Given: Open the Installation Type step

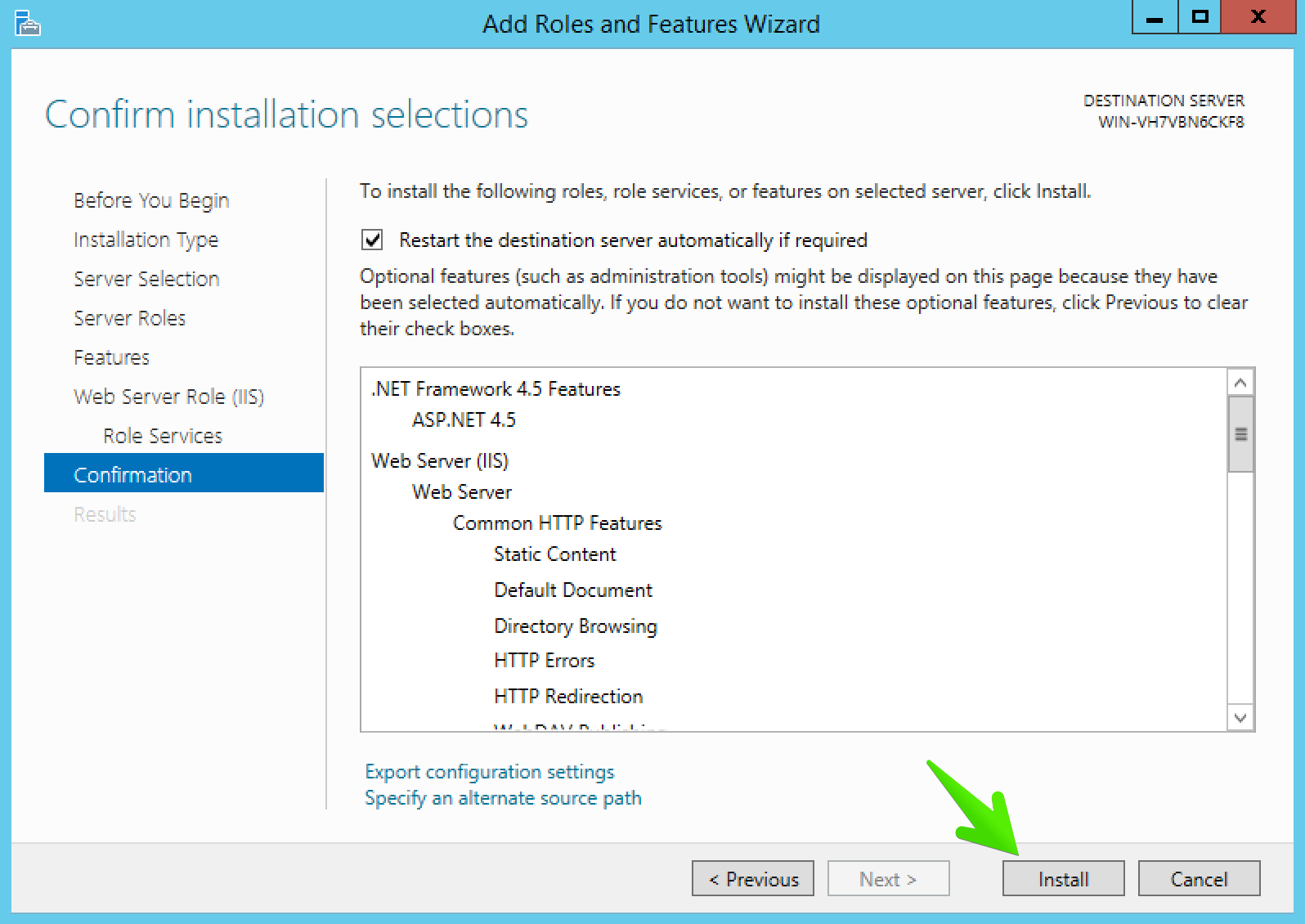Looking at the screenshot, I should 146,240.
